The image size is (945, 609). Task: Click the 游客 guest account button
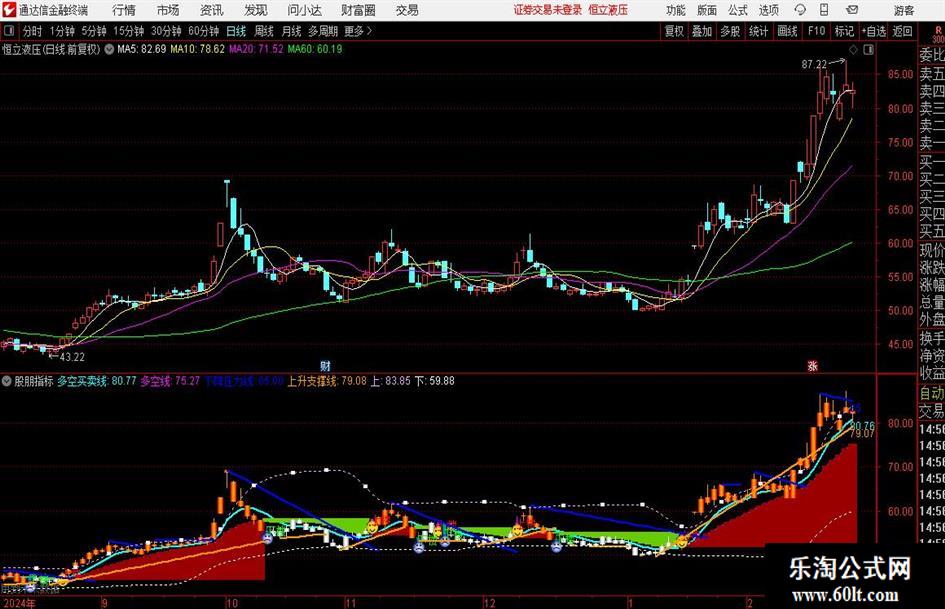[x=904, y=10]
